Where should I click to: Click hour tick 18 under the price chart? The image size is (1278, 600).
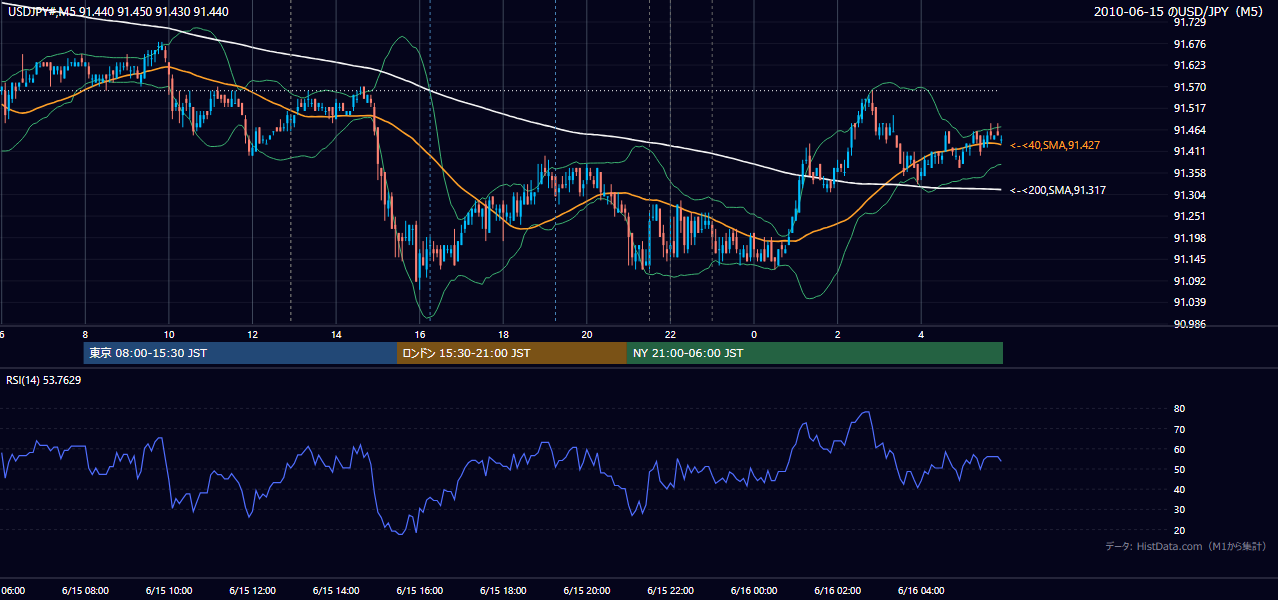click(504, 334)
